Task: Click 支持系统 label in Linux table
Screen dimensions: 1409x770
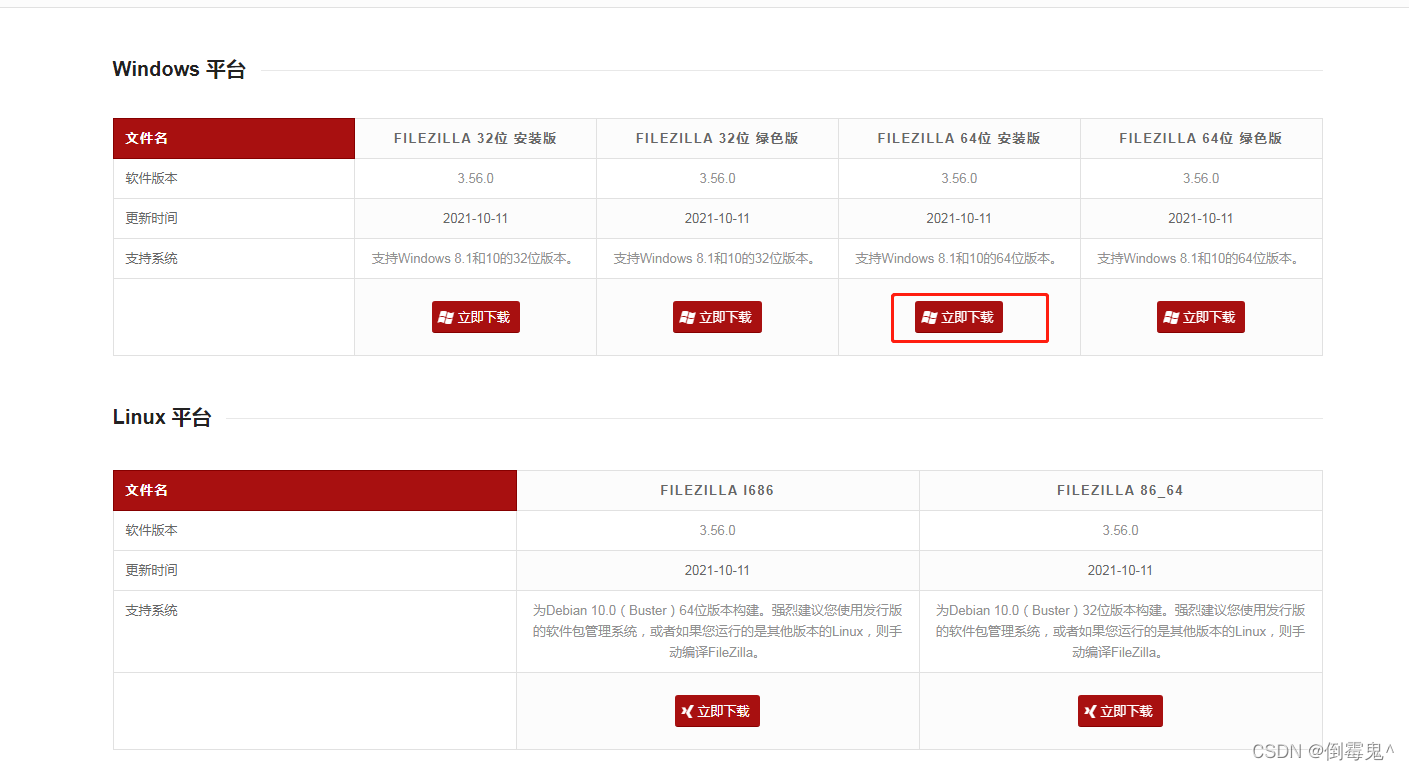Action: (151, 610)
